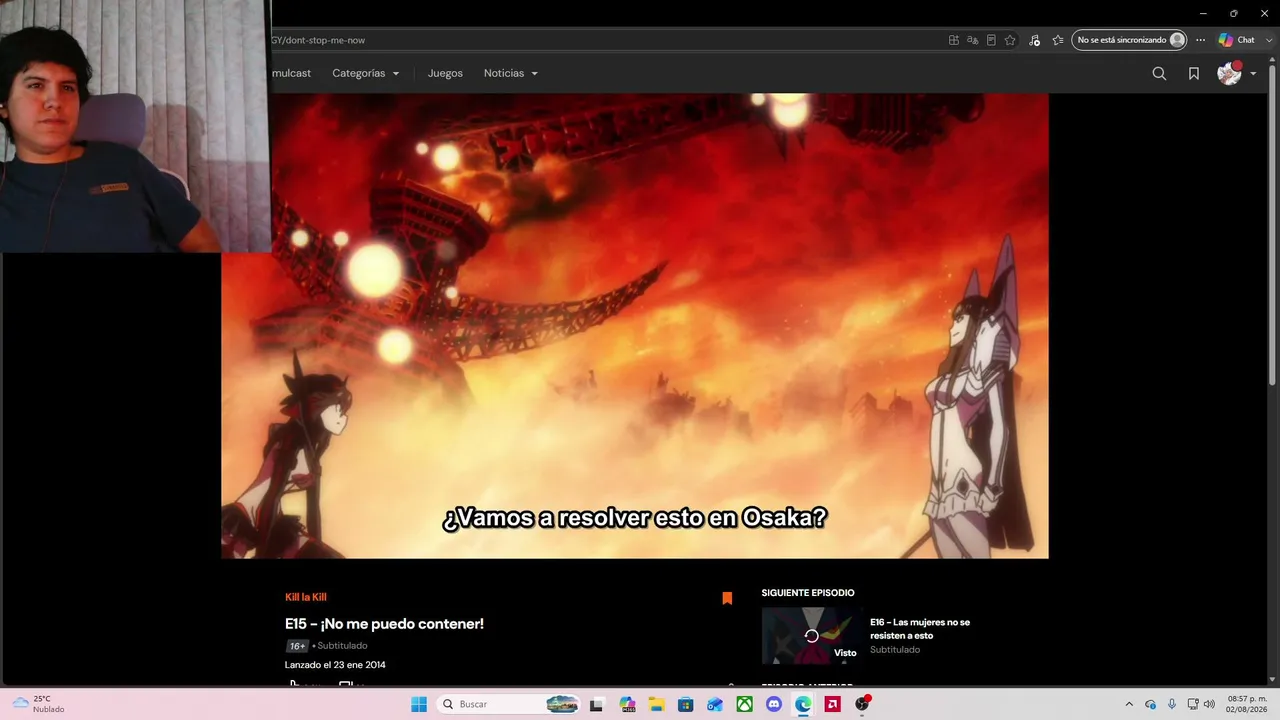This screenshot has width=1280, height=720.
Task: Open the OBS Studio taskbar icon
Action: 862,704
